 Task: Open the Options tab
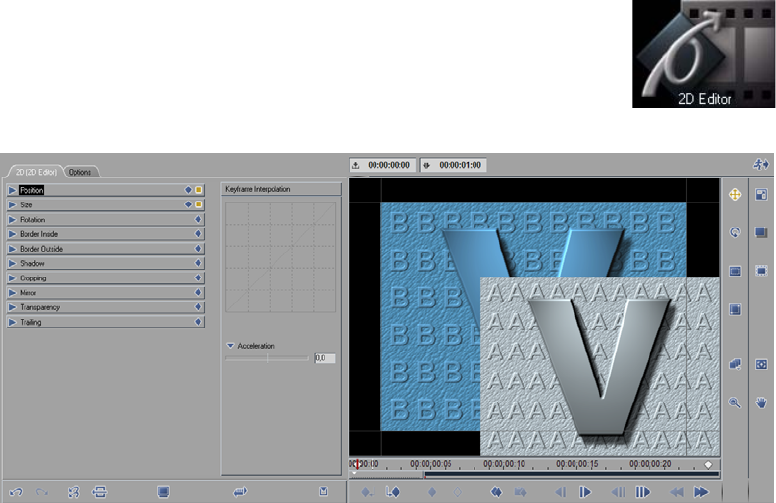click(x=80, y=172)
